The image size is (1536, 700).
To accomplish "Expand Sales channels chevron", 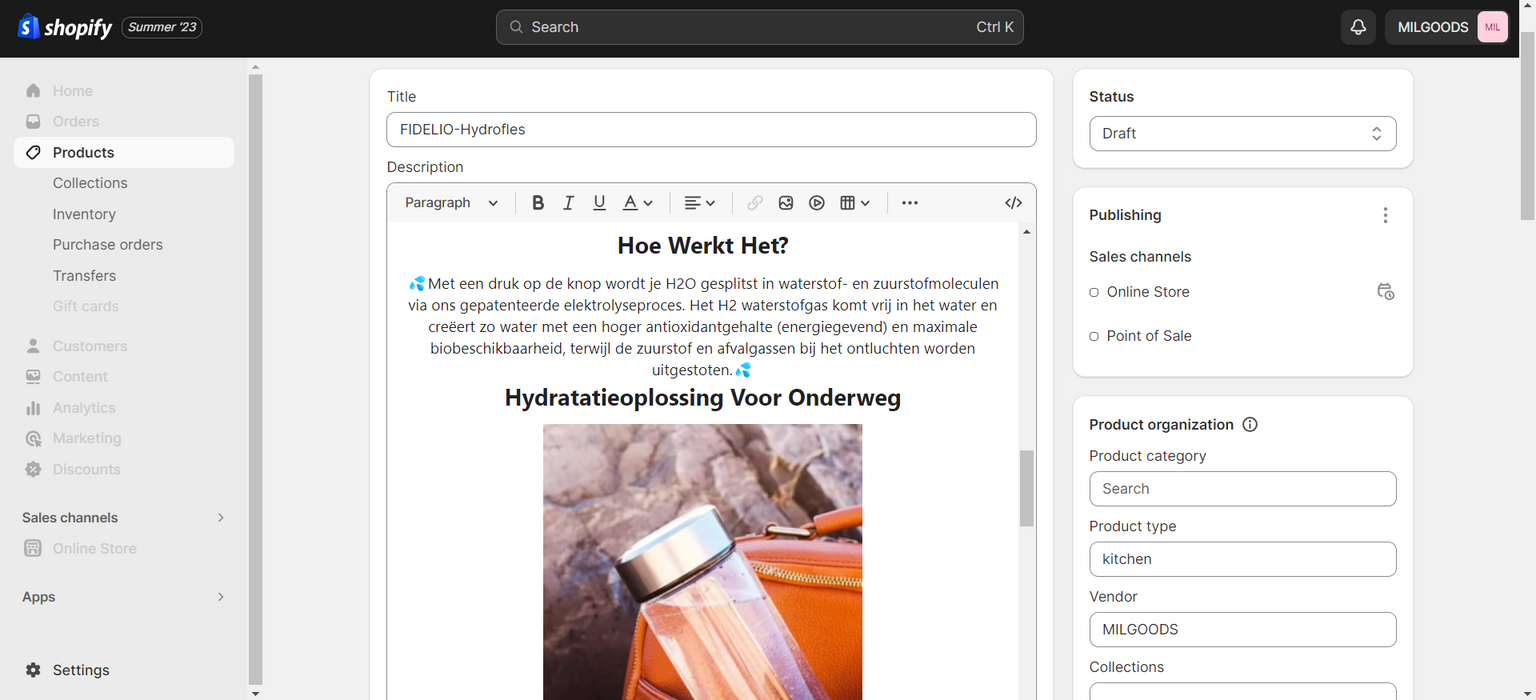I will pyautogui.click(x=221, y=518).
